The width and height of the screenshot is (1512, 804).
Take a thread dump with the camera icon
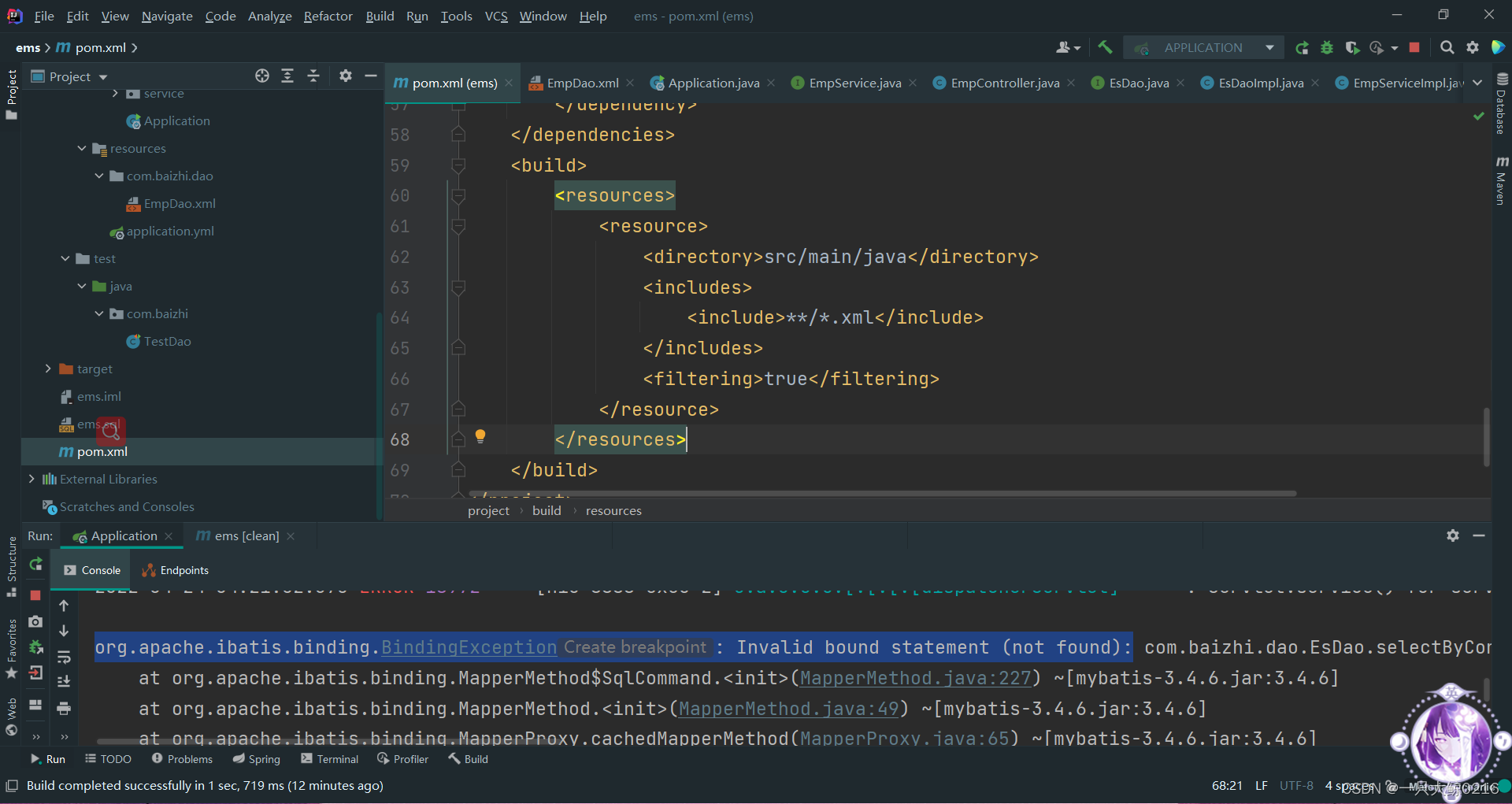coord(35,621)
